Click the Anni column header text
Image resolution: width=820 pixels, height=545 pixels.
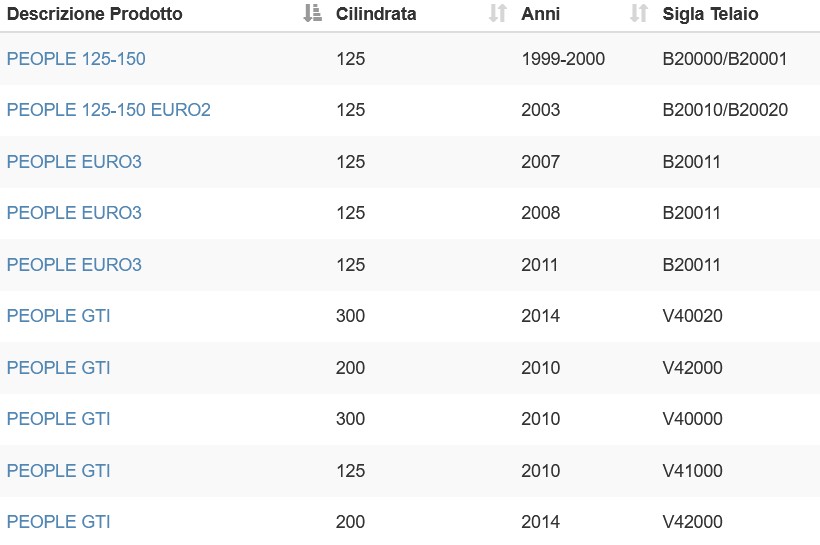coord(540,14)
